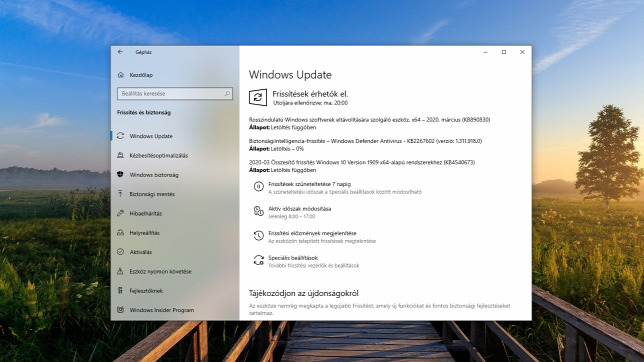Open Helyreállítás page
The height and width of the screenshot is (362, 644).
(145, 233)
